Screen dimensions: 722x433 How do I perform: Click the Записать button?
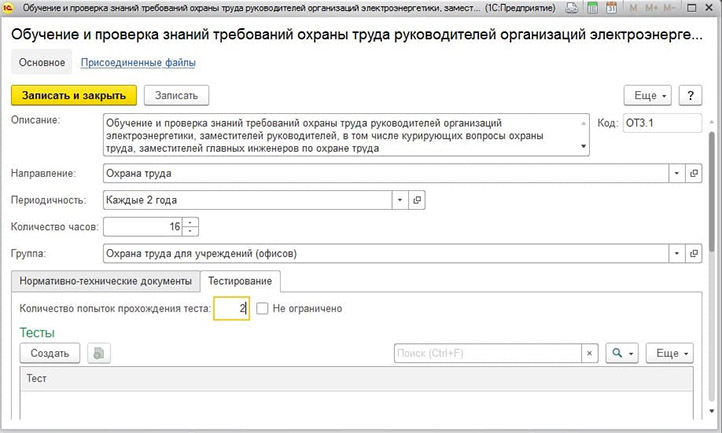coord(176,95)
